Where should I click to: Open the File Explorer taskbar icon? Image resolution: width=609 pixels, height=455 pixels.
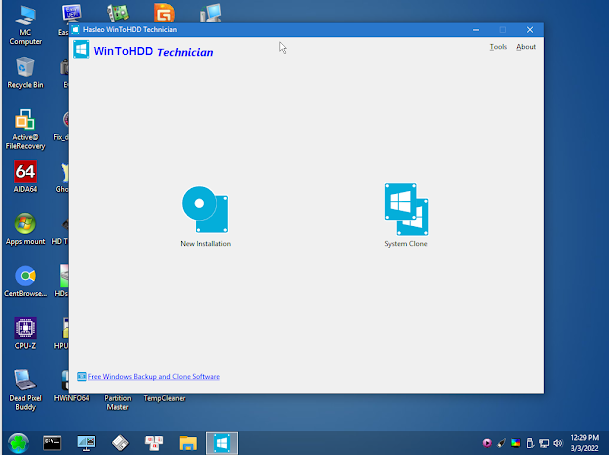(188, 443)
